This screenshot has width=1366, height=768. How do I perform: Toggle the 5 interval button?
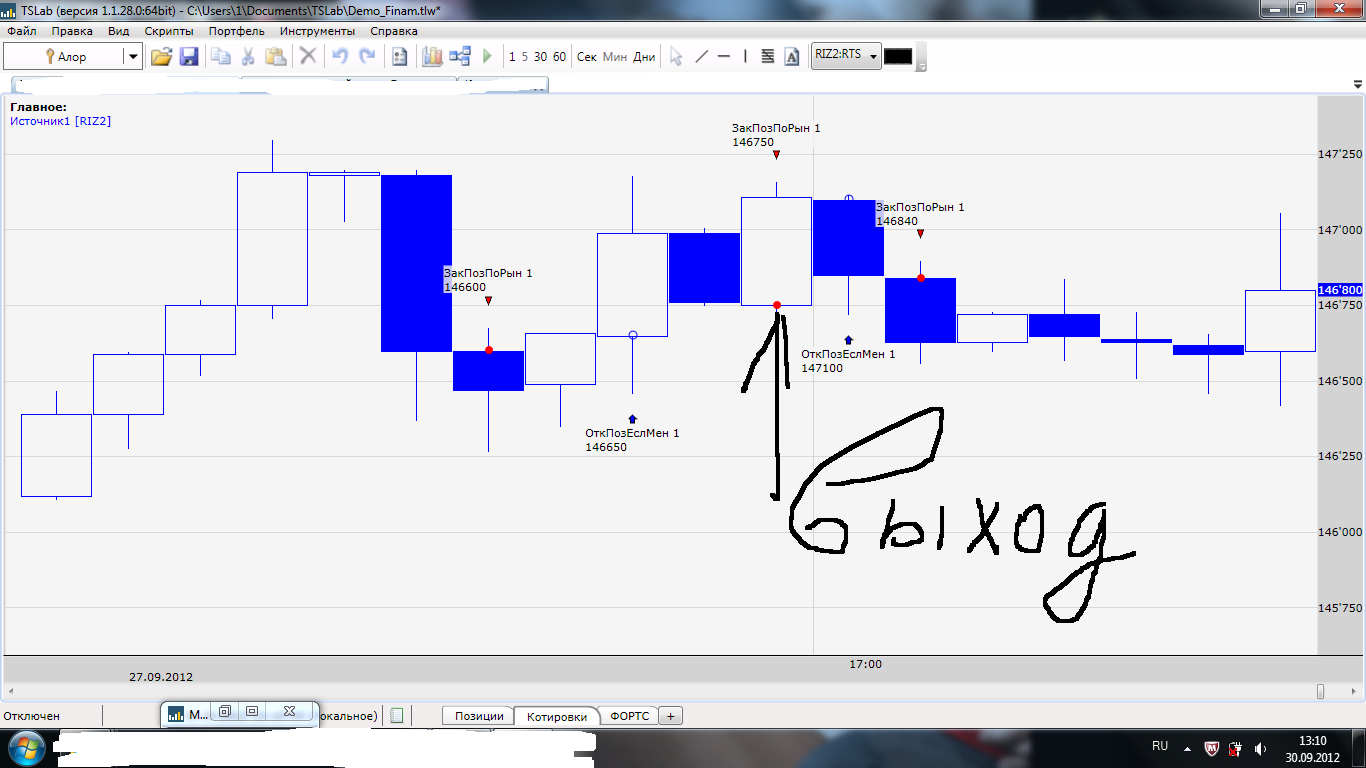pos(525,57)
